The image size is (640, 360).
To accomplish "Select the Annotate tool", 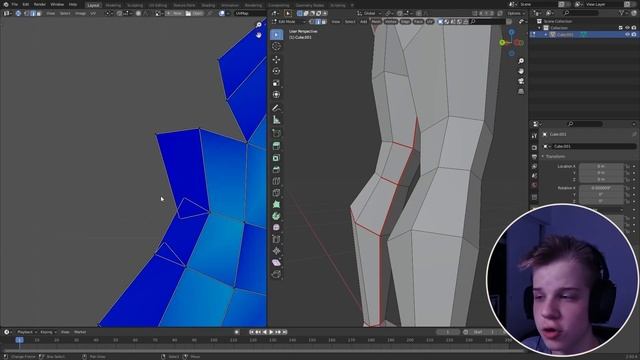I will click(x=276, y=108).
